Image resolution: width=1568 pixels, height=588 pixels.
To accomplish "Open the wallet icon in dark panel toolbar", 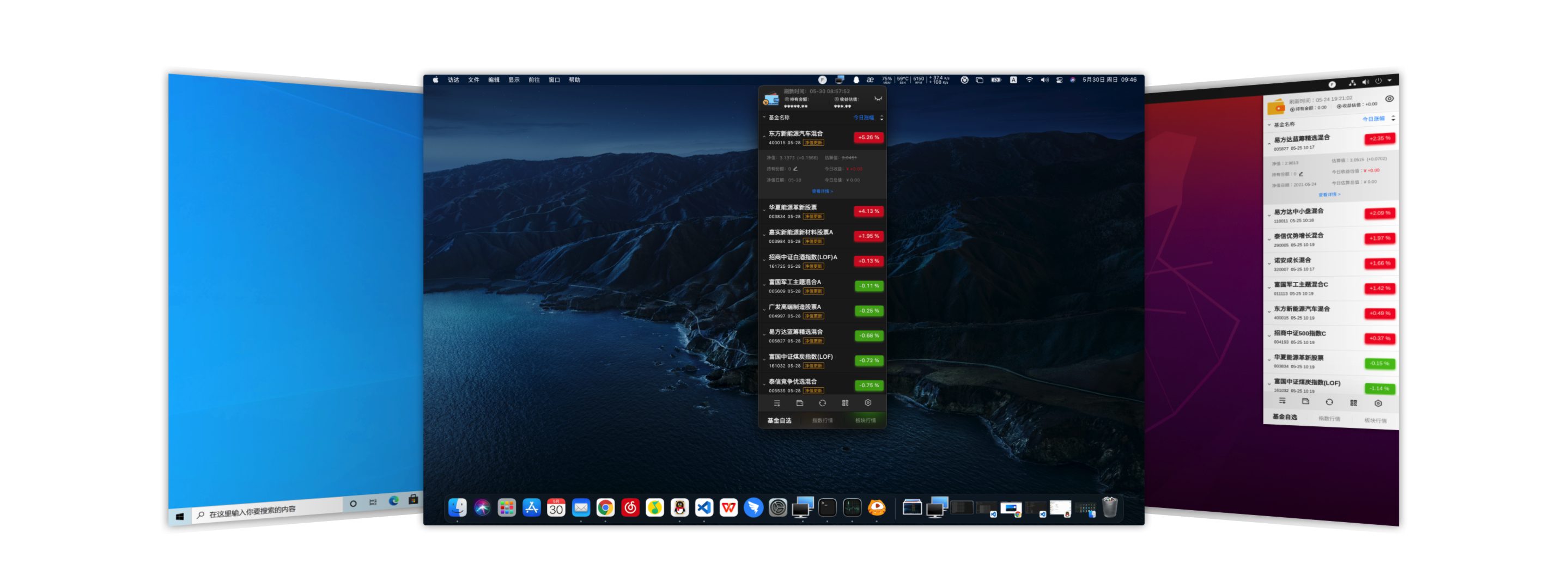I will [x=800, y=403].
